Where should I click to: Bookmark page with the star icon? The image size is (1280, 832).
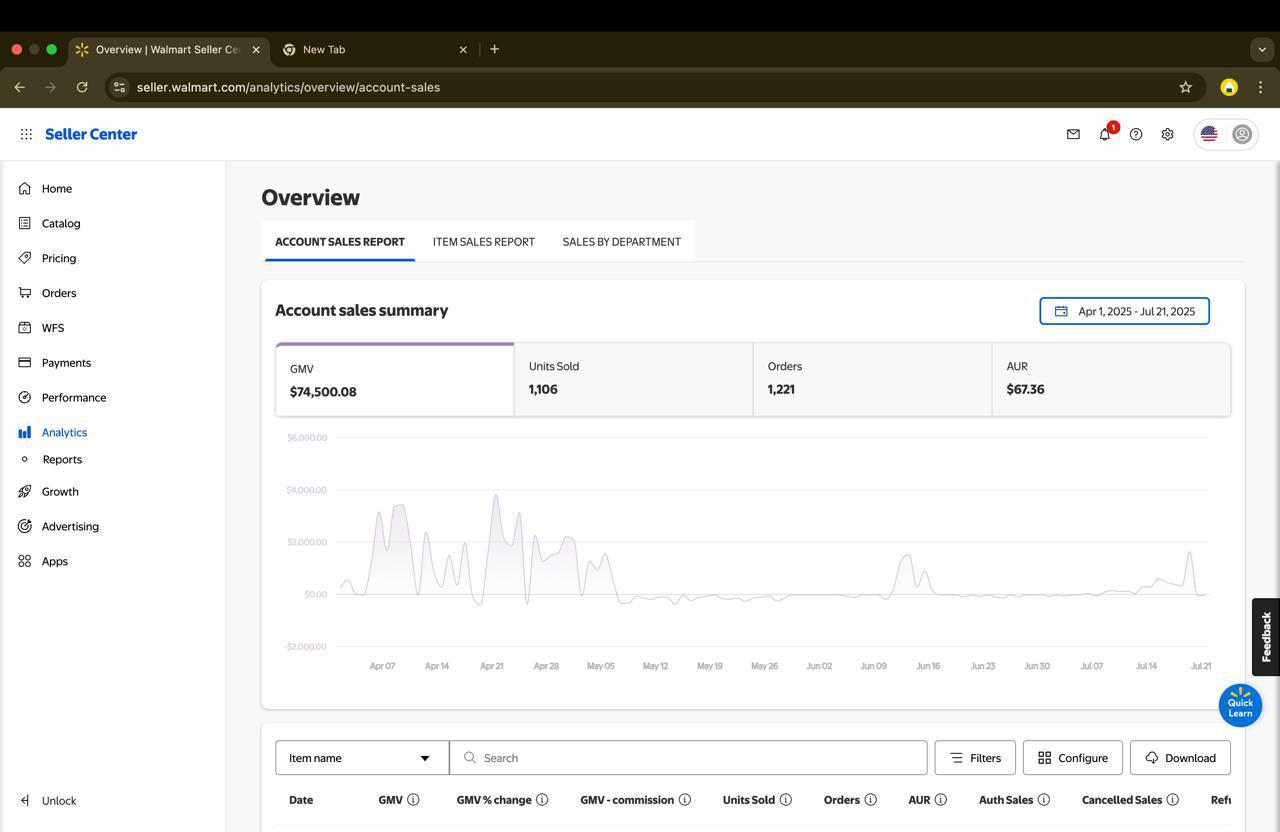coord(1185,87)
